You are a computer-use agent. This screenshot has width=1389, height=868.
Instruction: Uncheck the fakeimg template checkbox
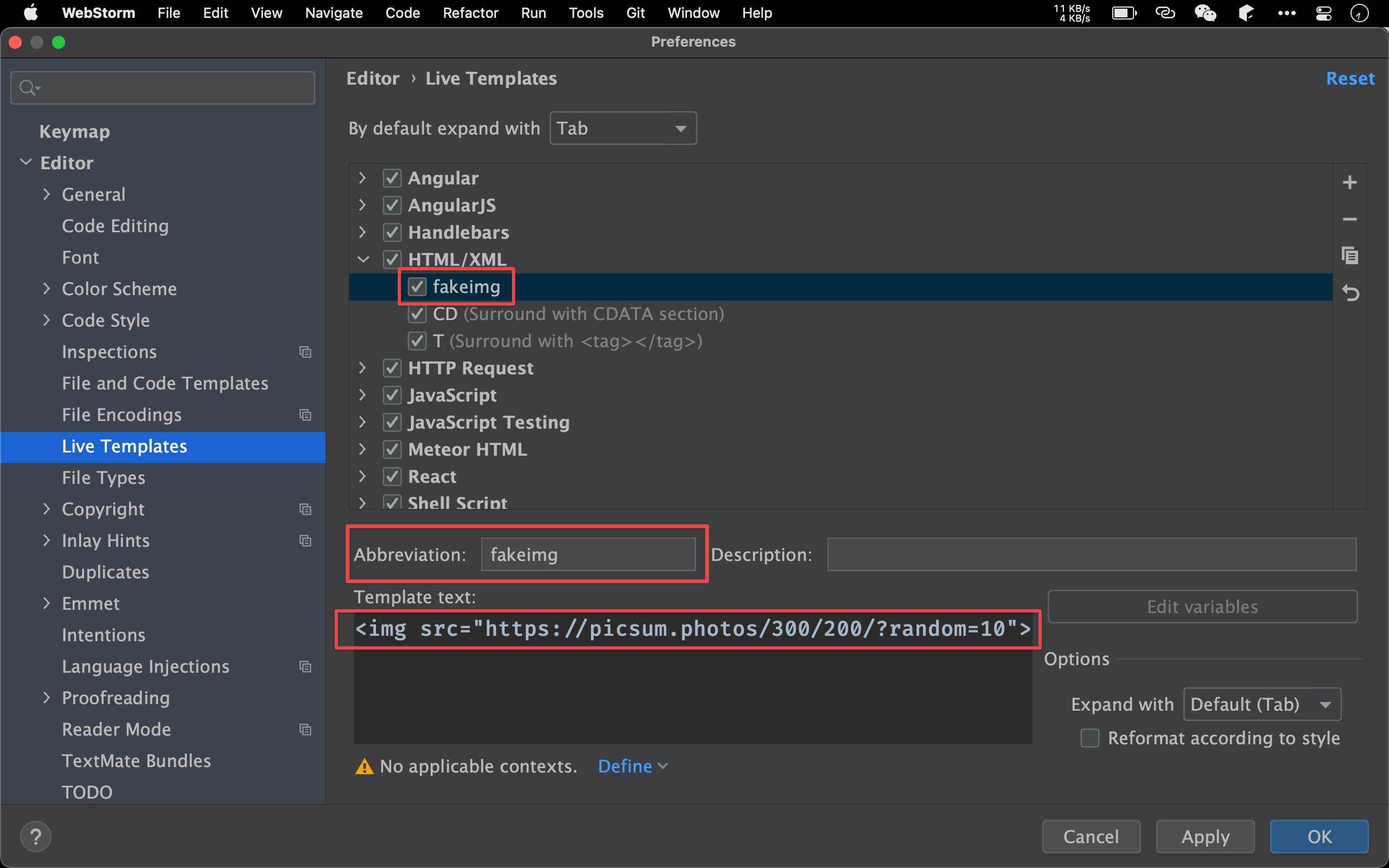[417, 286]
